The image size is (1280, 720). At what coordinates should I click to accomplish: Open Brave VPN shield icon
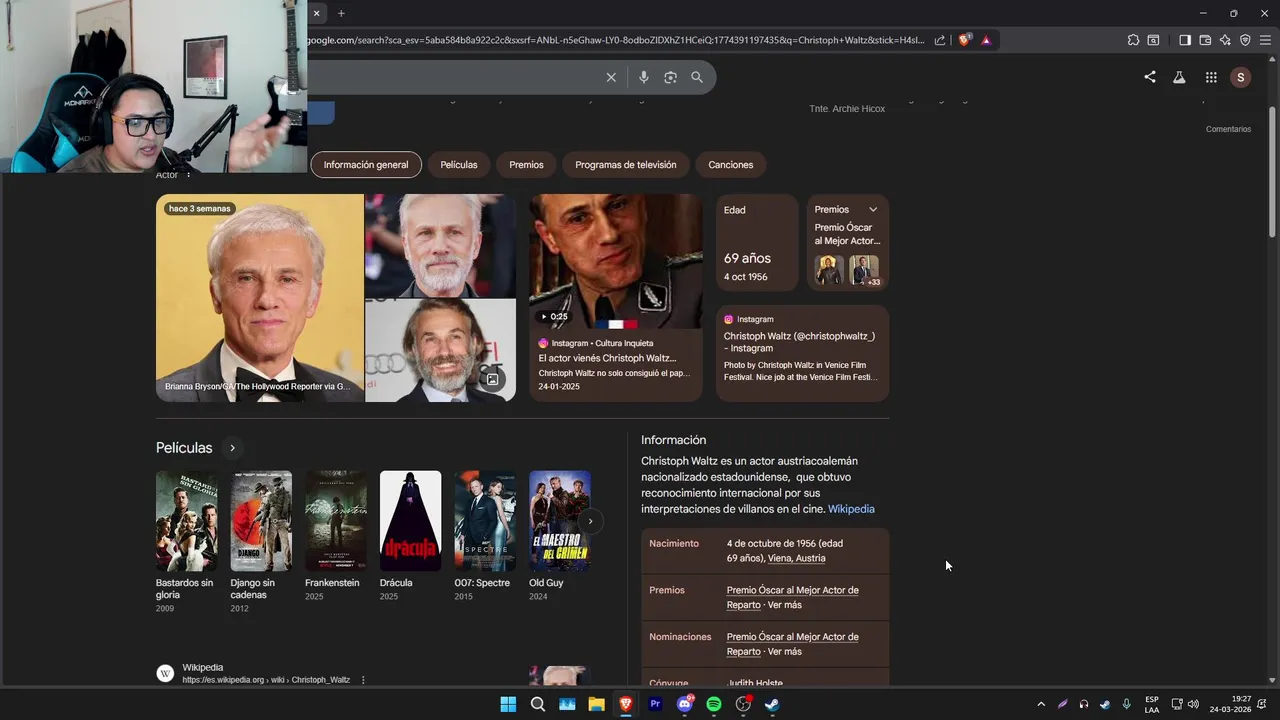[x=1245, y=40]
